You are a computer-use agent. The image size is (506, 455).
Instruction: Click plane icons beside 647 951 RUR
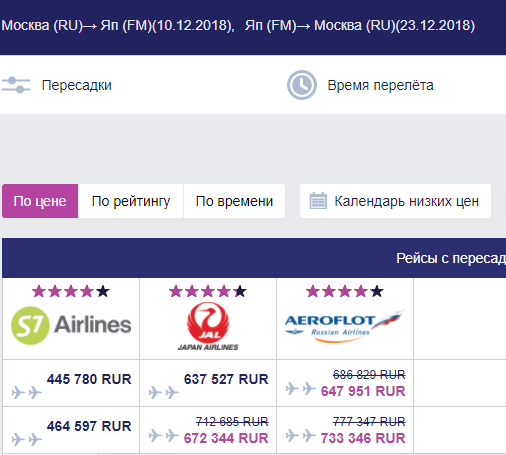click(301, 388)
